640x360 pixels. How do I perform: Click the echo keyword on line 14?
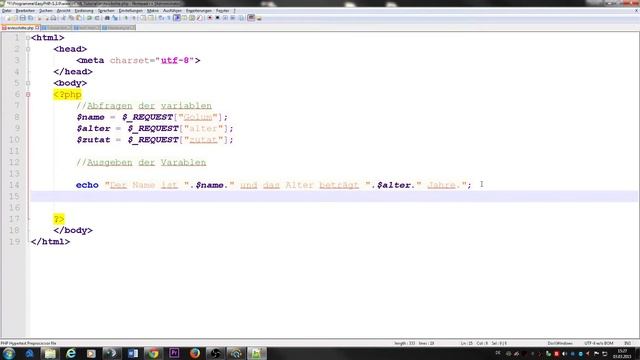click(x=87, y=185)
